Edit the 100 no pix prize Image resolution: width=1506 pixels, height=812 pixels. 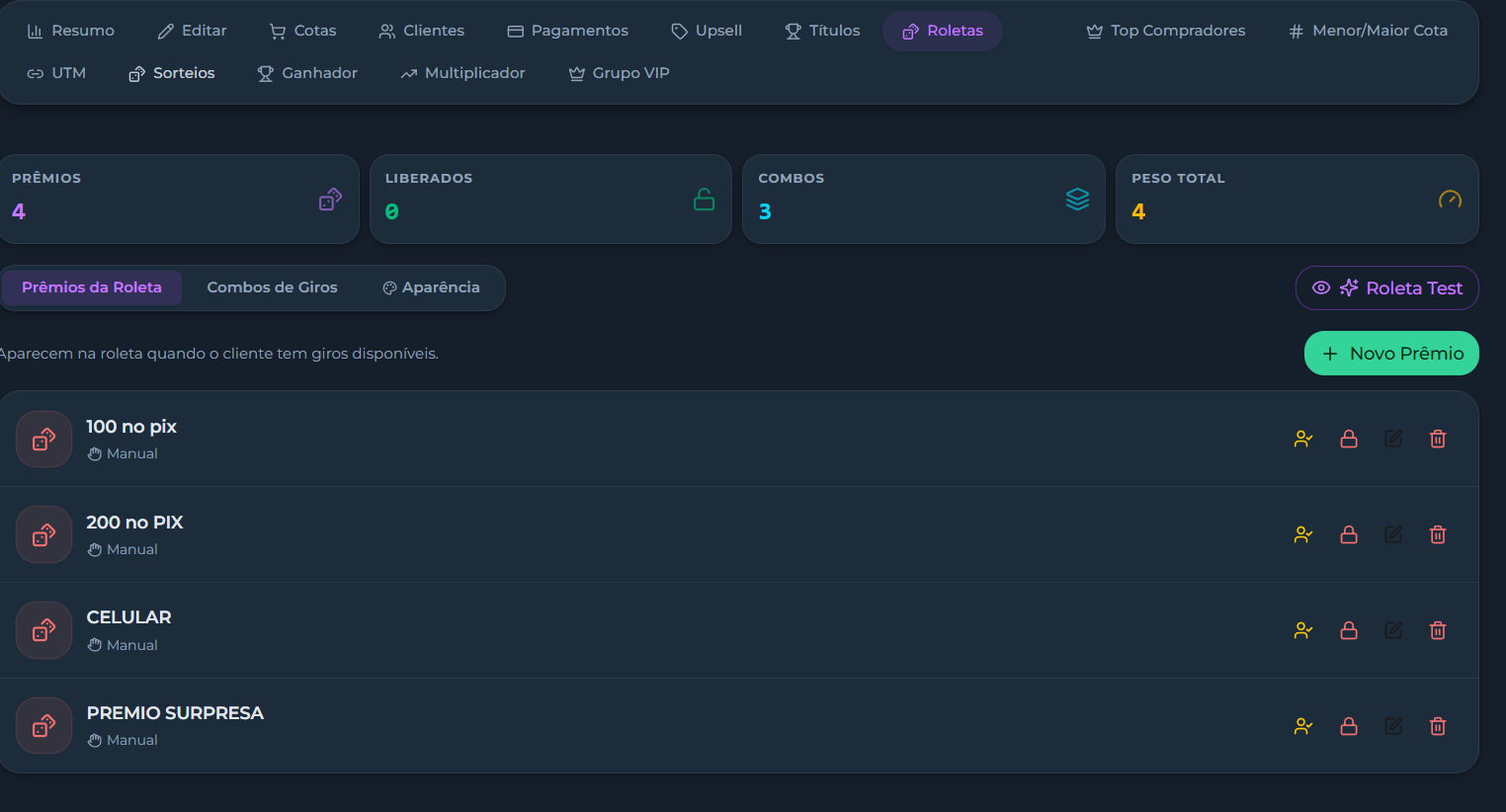(1393, 439)
